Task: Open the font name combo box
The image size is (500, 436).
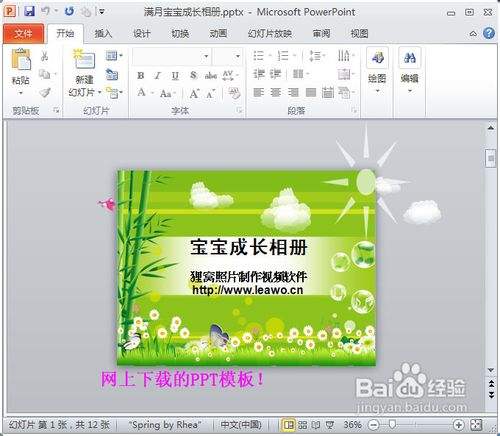Action: click(x=172, y=56)
